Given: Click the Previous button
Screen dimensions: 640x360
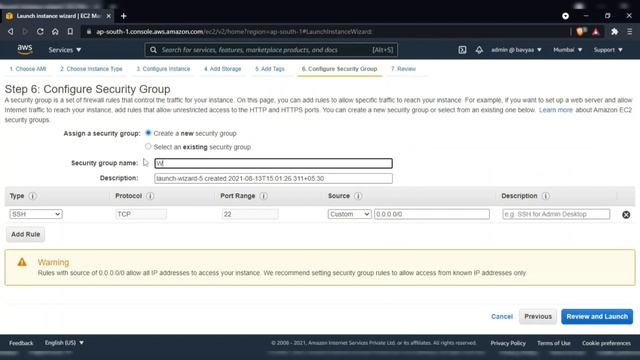Looking at the screenshot, I should tap(538, 316).
